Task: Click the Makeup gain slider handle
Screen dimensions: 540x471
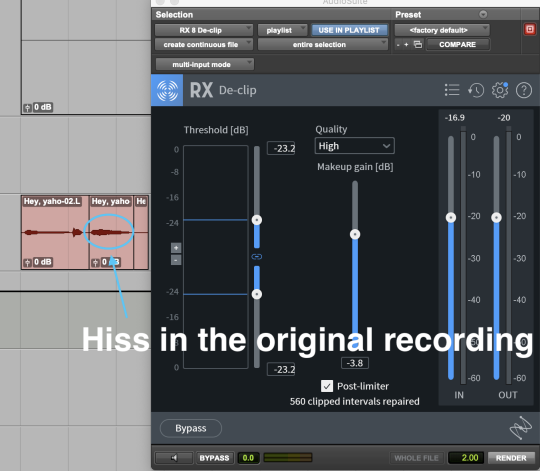Action: (x=355, y=234)
